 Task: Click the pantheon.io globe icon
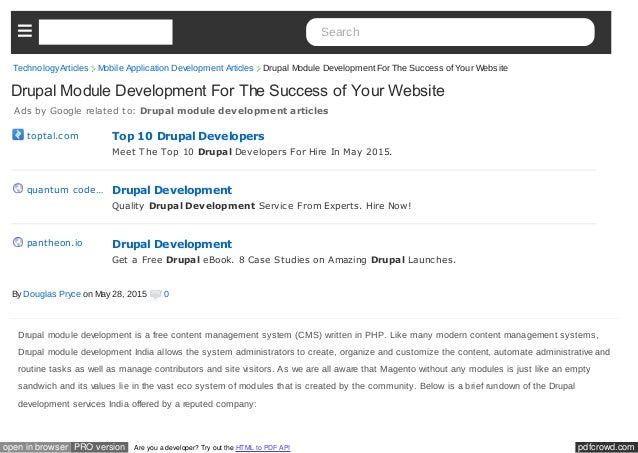[x=18, y=242]
